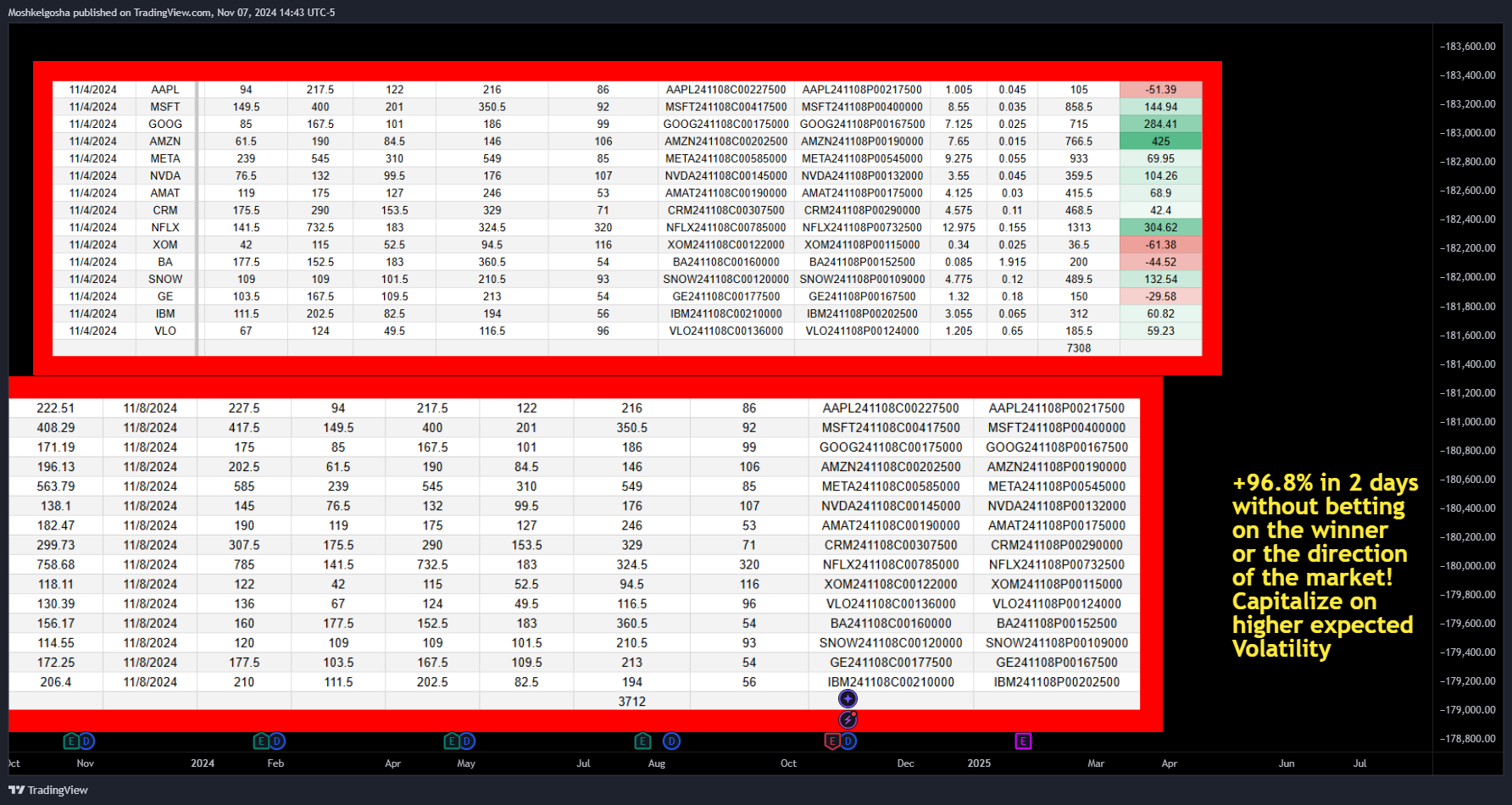1512x805 pixels.
Task: Click the green 425 result cell
Action: (x=1160, y=142)
